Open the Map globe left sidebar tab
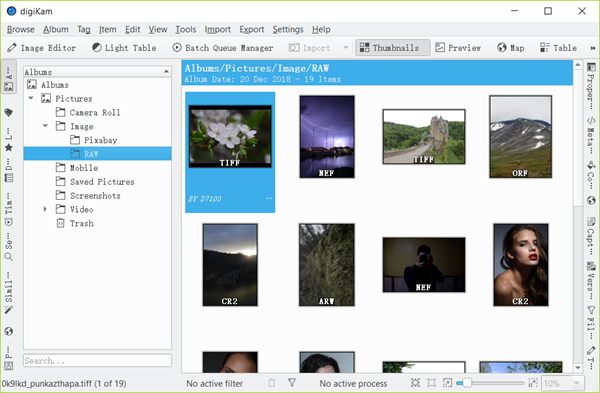Screen dimensions: 600x393 coord(8,331)
